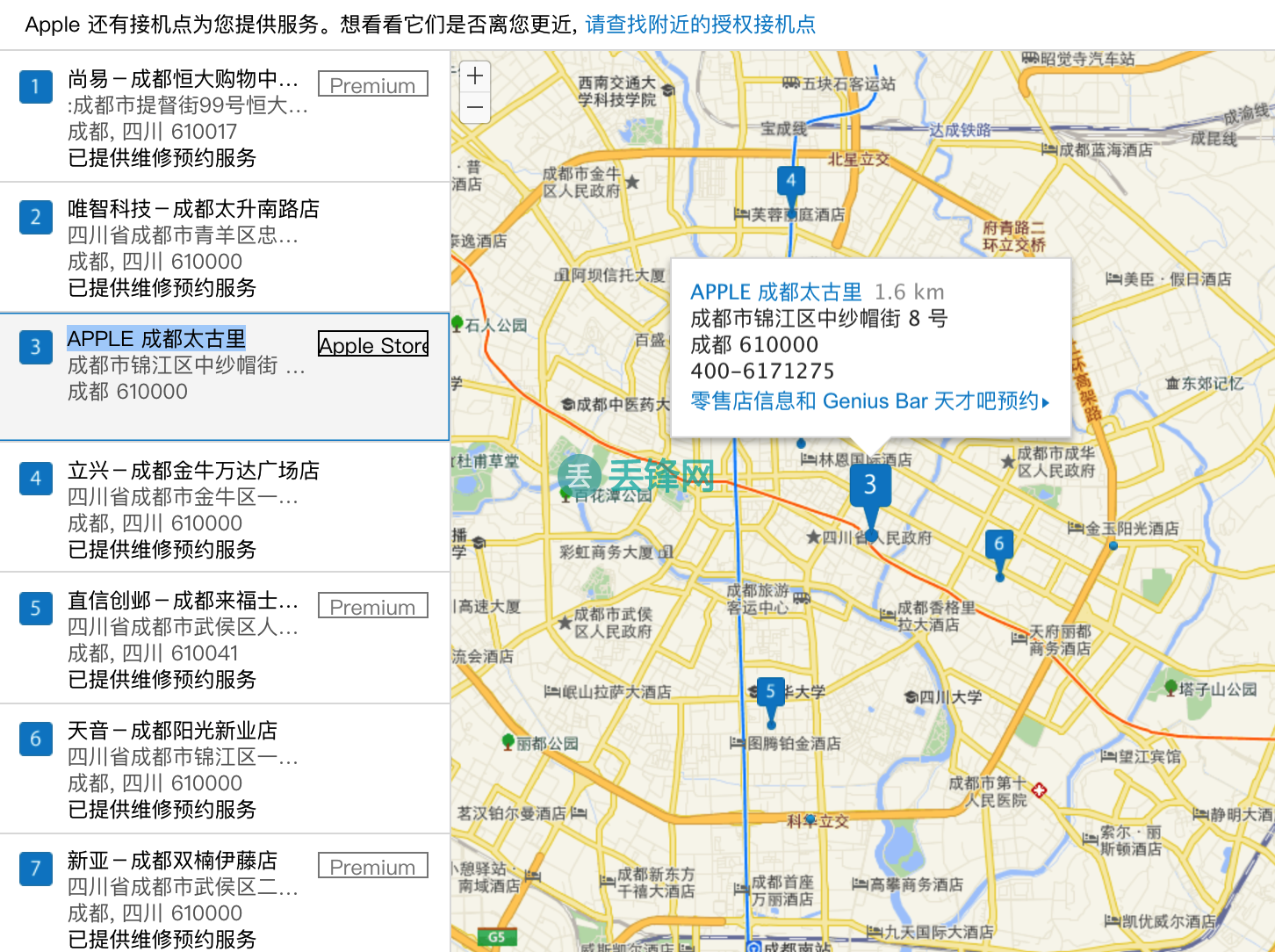Click 成都市金牛区人民政府 label on map
1275x952 pixels.
pos(581,182)
